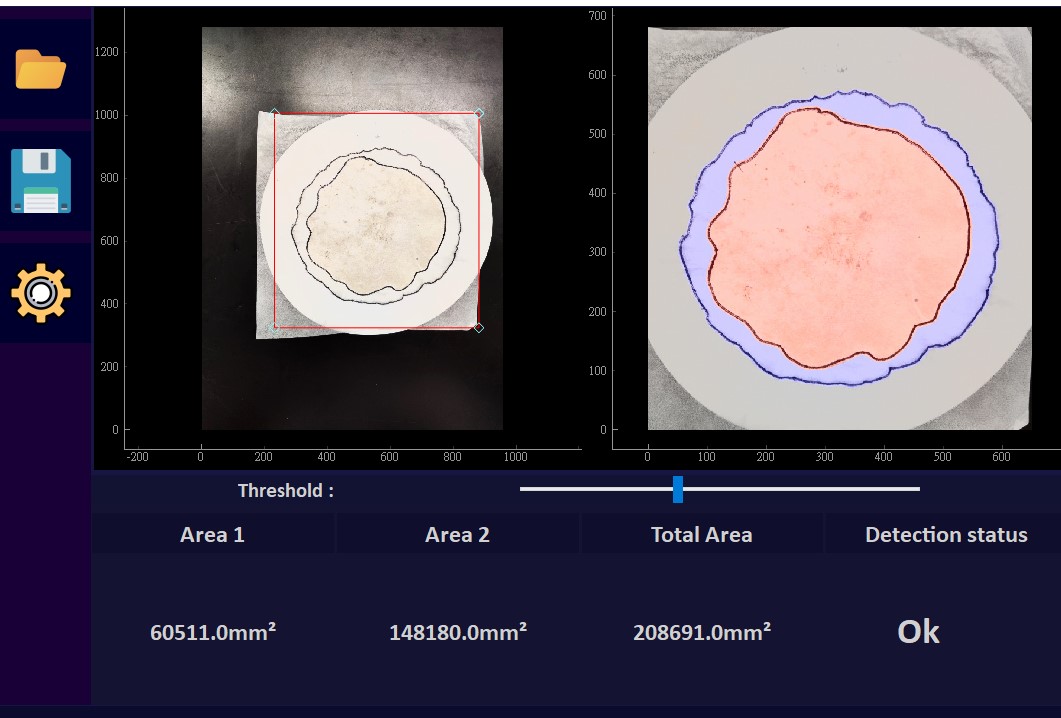Screen dimensions: 1061x718
Task: Click the Area 1 column header
Action: 212,535
